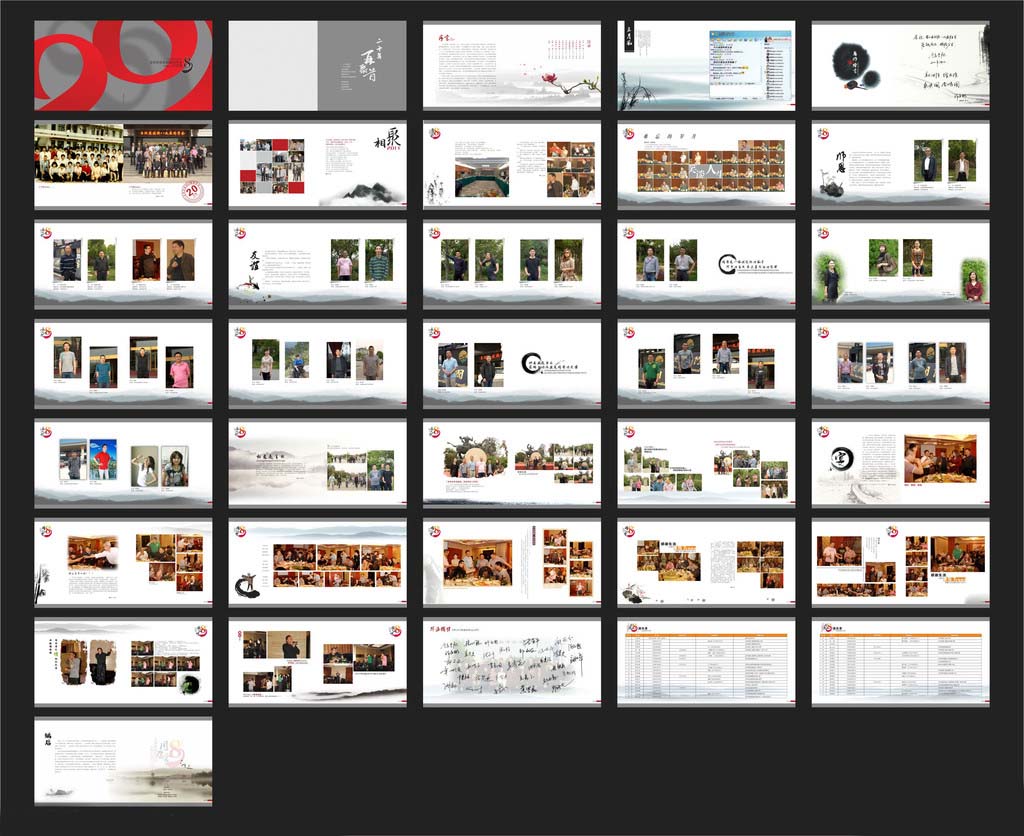This screenshot has width=1024, height=836.
Task: Select the page showing the chat window screenshot
Action: [707, 65]
